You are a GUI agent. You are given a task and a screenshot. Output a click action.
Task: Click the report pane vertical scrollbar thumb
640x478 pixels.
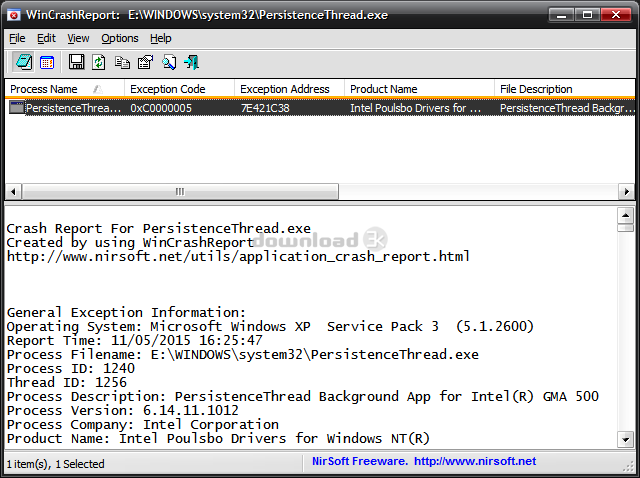[625, 227]
